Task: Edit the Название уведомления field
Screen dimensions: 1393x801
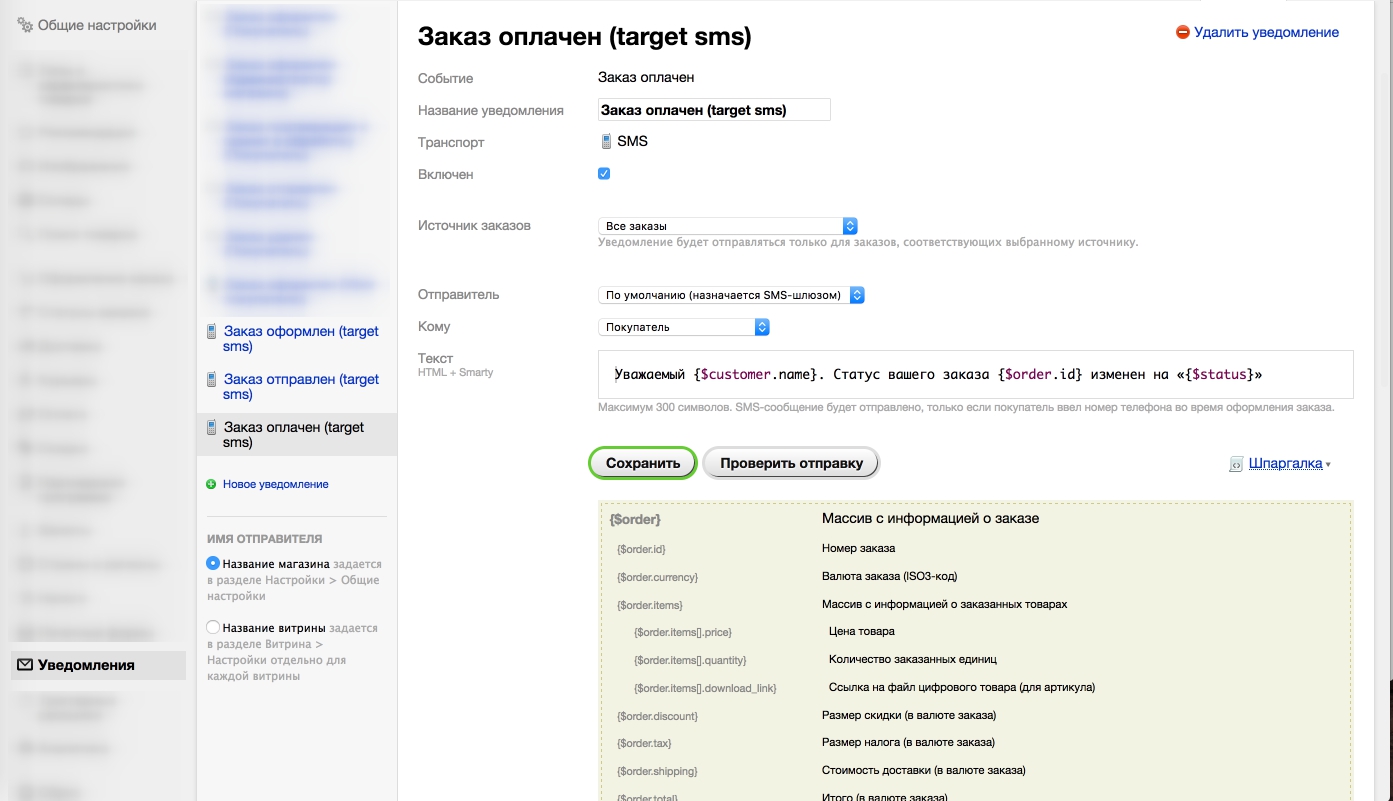Action: (x=714, y=110)
